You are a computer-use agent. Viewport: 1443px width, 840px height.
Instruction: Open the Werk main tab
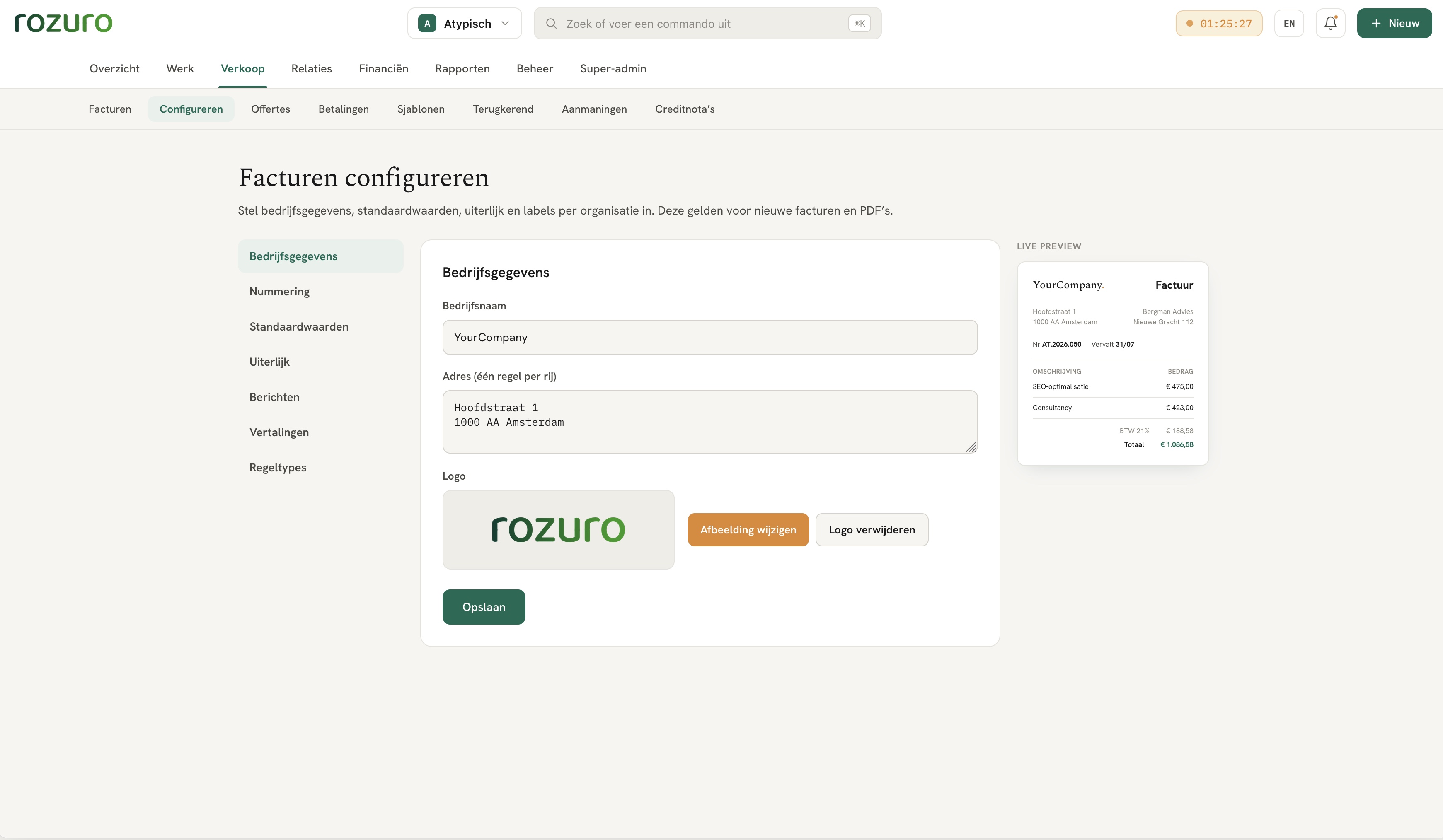180,69
